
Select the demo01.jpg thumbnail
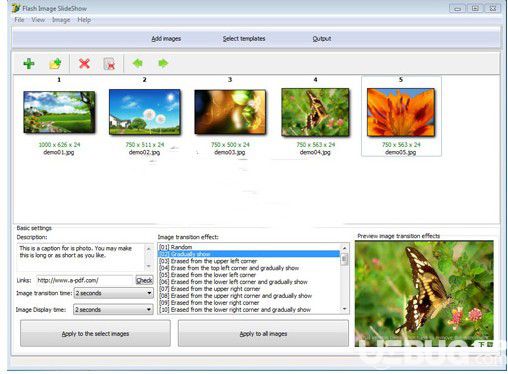[59, 112]
